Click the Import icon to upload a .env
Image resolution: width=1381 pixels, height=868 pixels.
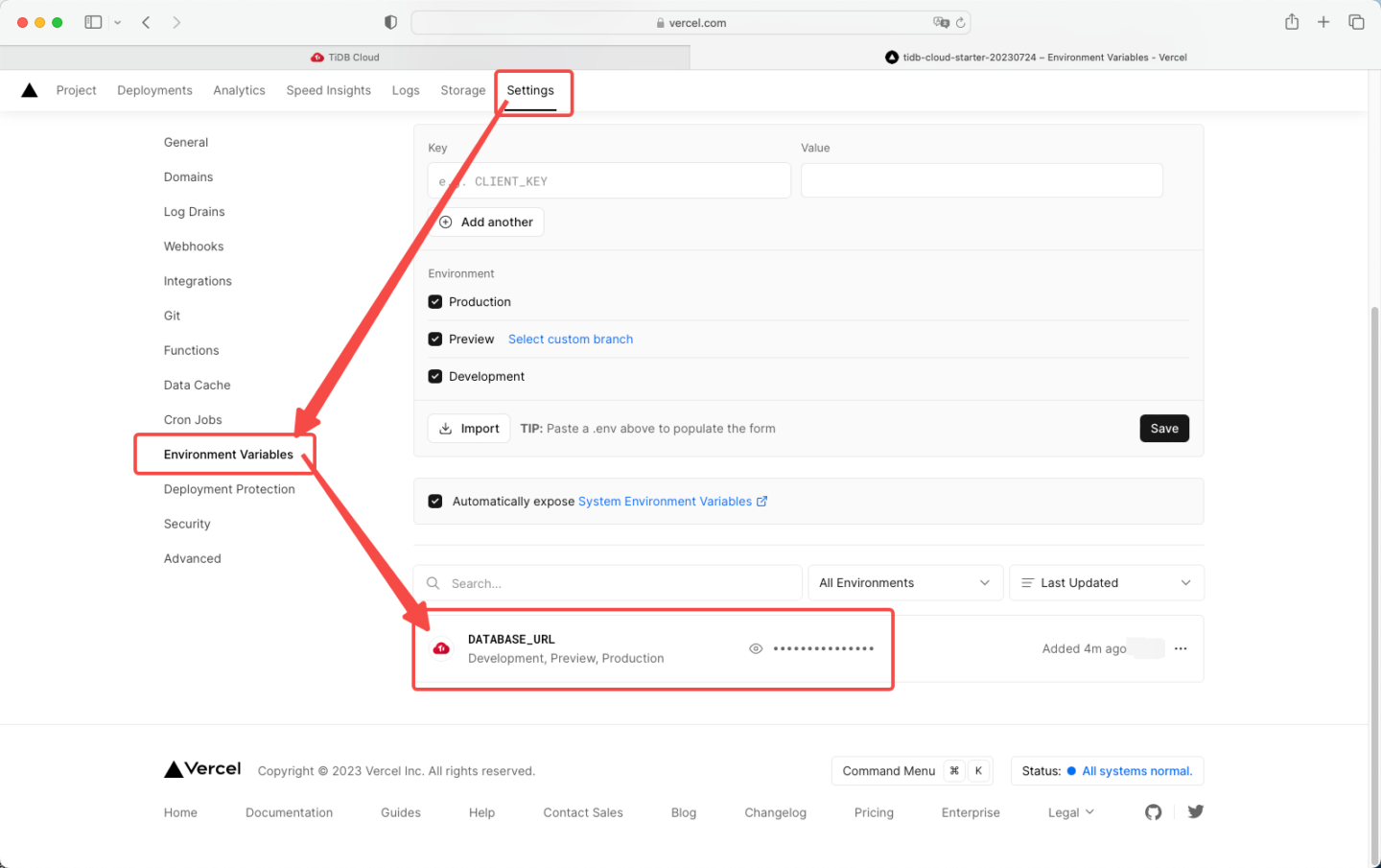(447, 429)
